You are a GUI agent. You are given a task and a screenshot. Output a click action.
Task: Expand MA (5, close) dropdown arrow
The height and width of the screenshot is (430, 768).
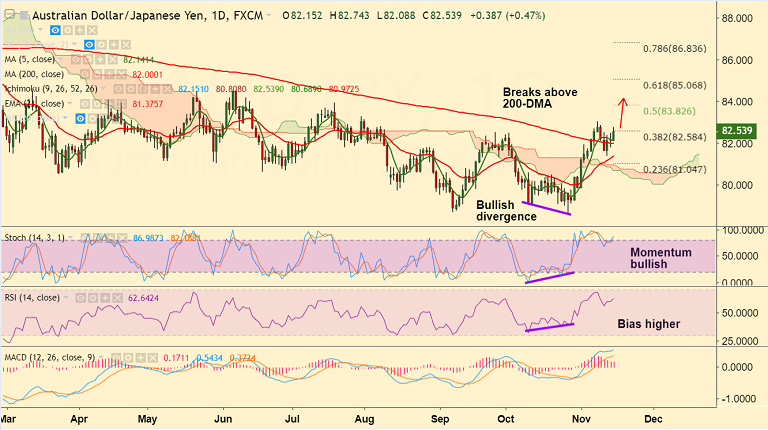coord(61,59)
